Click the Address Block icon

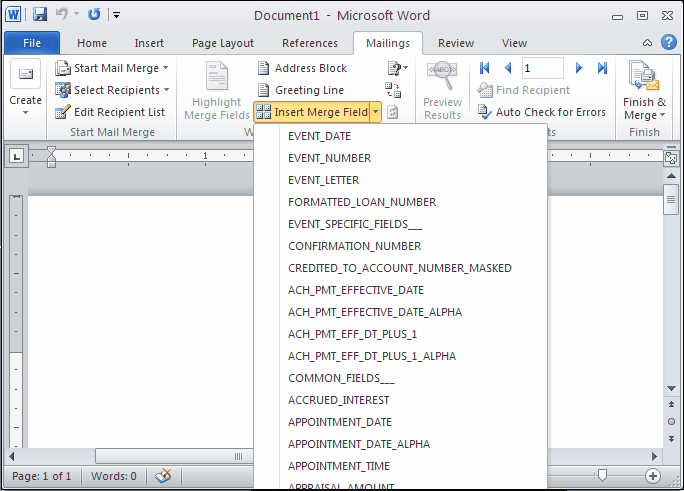[x=265, y=68]
